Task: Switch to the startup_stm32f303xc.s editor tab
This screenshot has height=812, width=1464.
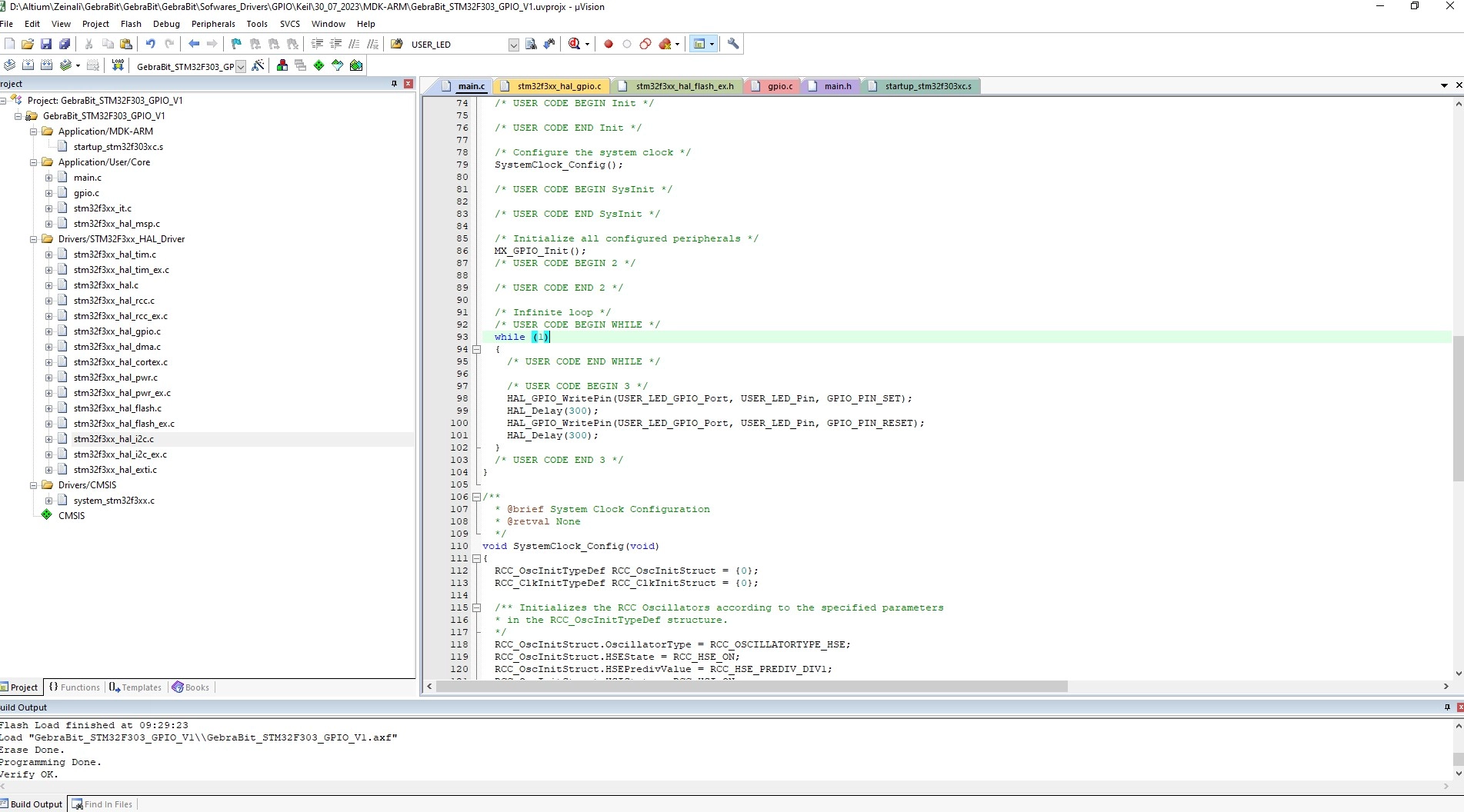Action: tap(920, 86)
